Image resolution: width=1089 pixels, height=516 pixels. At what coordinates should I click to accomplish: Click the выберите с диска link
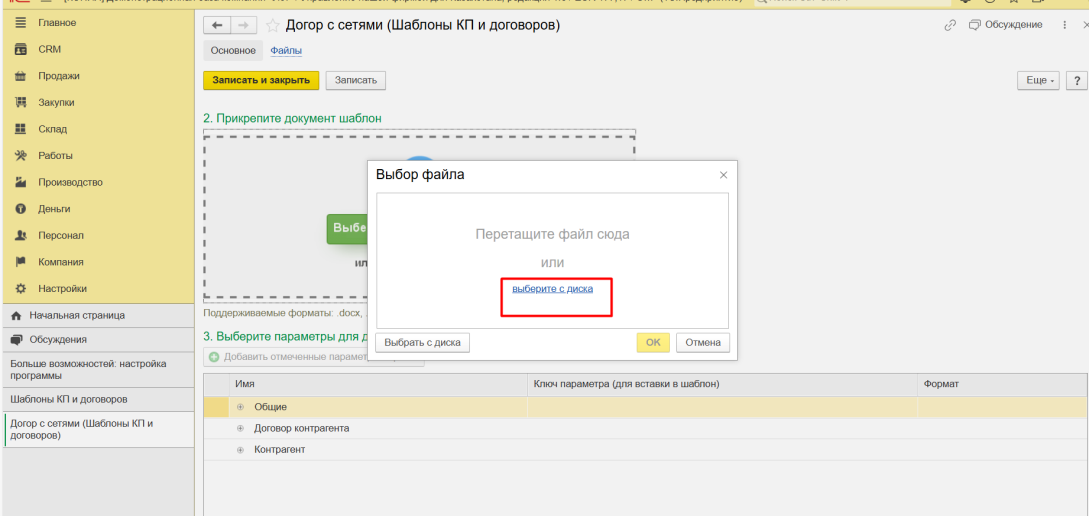click(552, 289)
